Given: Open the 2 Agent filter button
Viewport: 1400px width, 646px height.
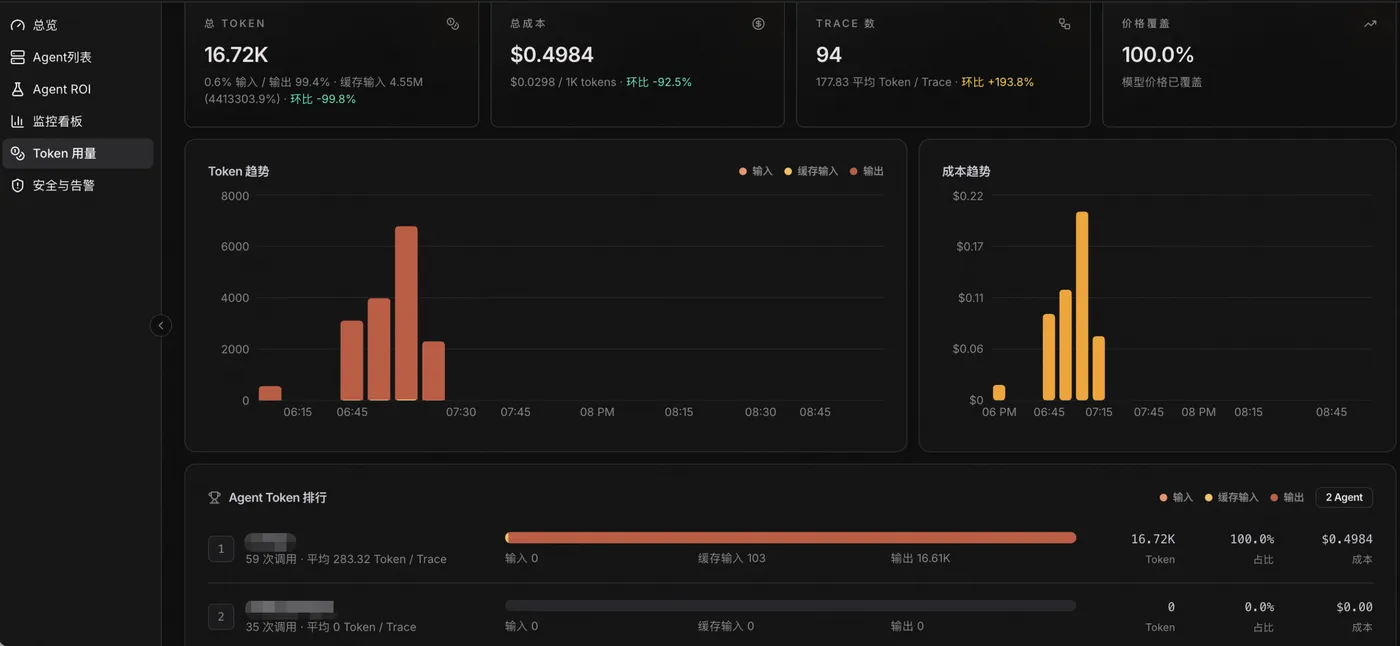Looking at the screenshot, I should [x=1344, y=497].
